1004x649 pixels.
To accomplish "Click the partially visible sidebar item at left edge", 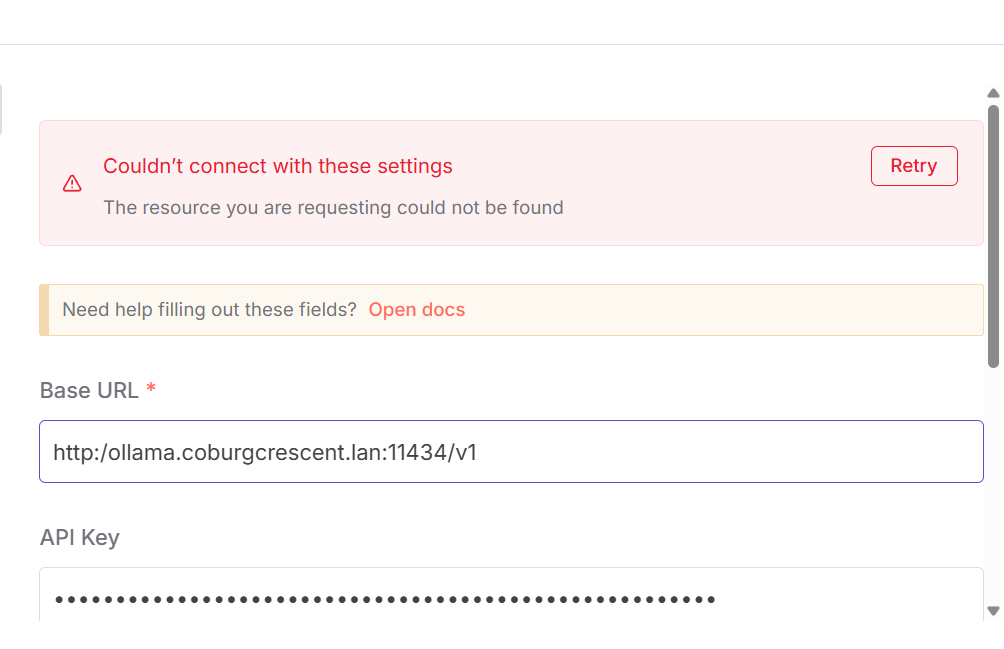I will [x=1, y=109].
